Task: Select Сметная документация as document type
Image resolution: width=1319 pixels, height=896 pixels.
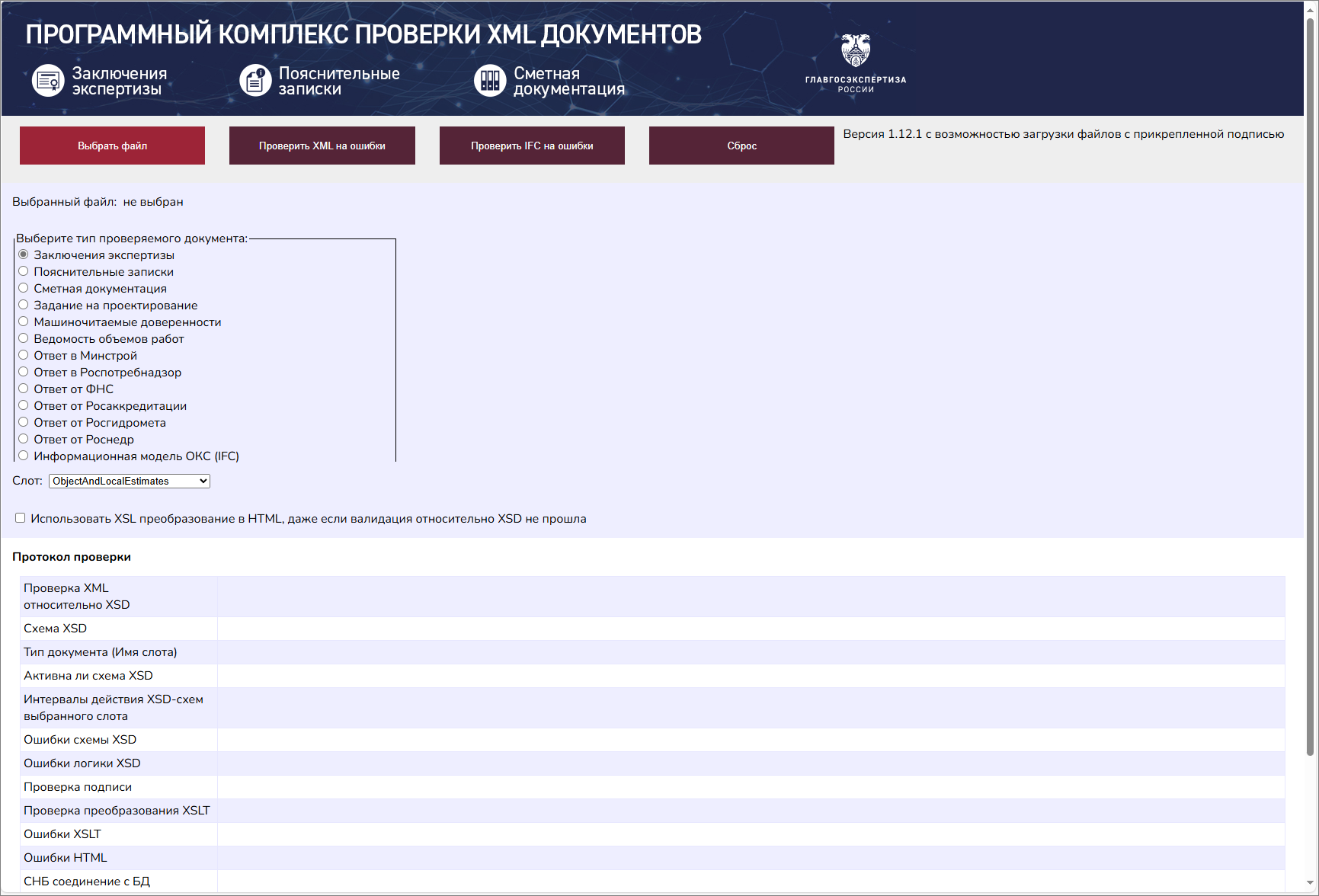Action: [x=23, y=288]
